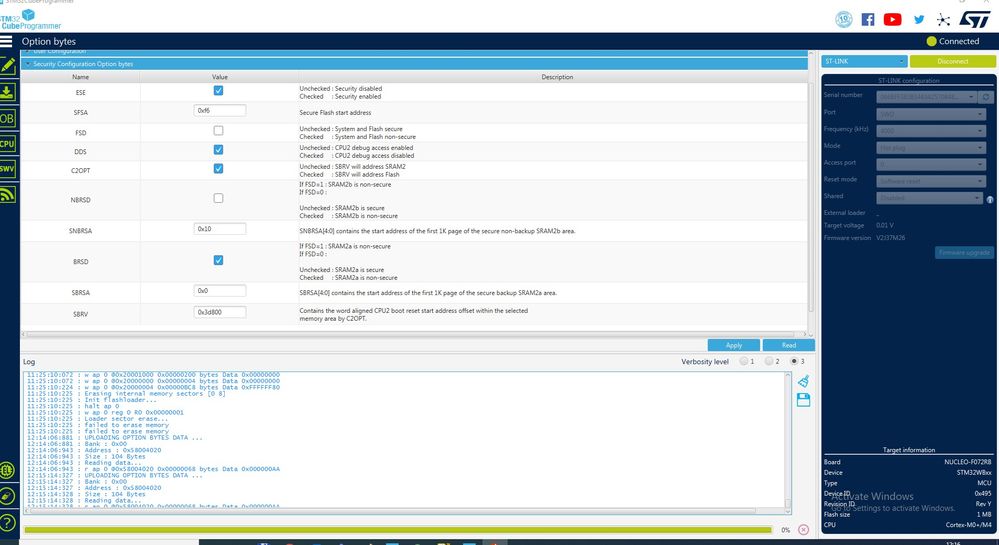Toggle the C2OPT checkbox
999x545 pixels.
click(219, 169)
